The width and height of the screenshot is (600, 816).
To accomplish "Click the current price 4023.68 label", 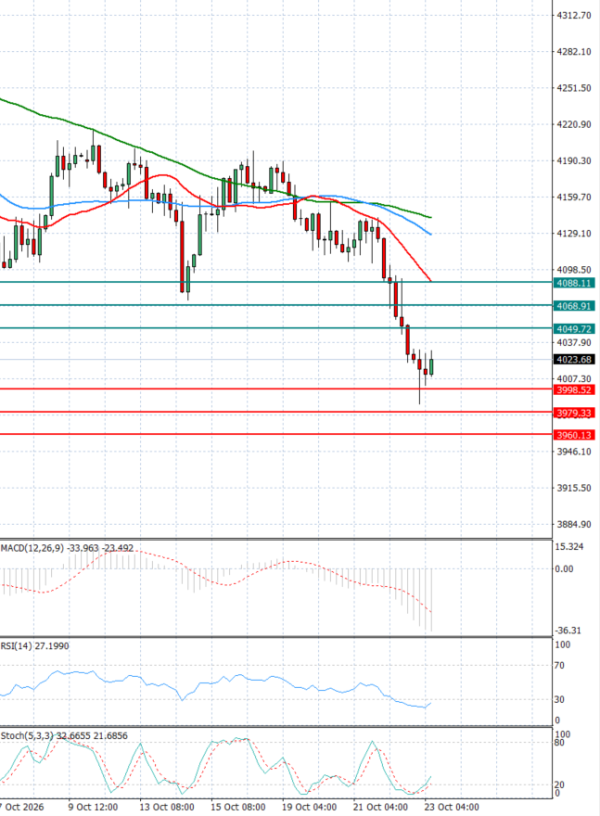I will 574,360.
